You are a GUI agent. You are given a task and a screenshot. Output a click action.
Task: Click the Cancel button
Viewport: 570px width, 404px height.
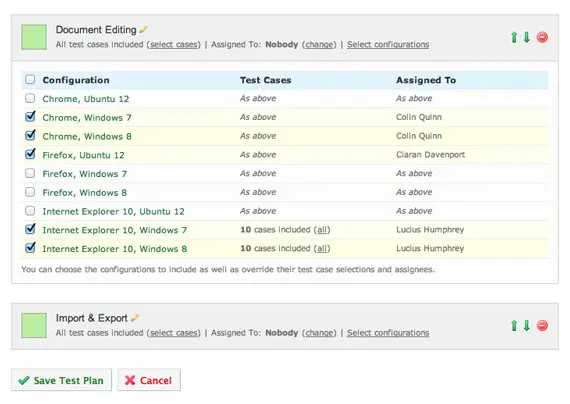(149, 380)
